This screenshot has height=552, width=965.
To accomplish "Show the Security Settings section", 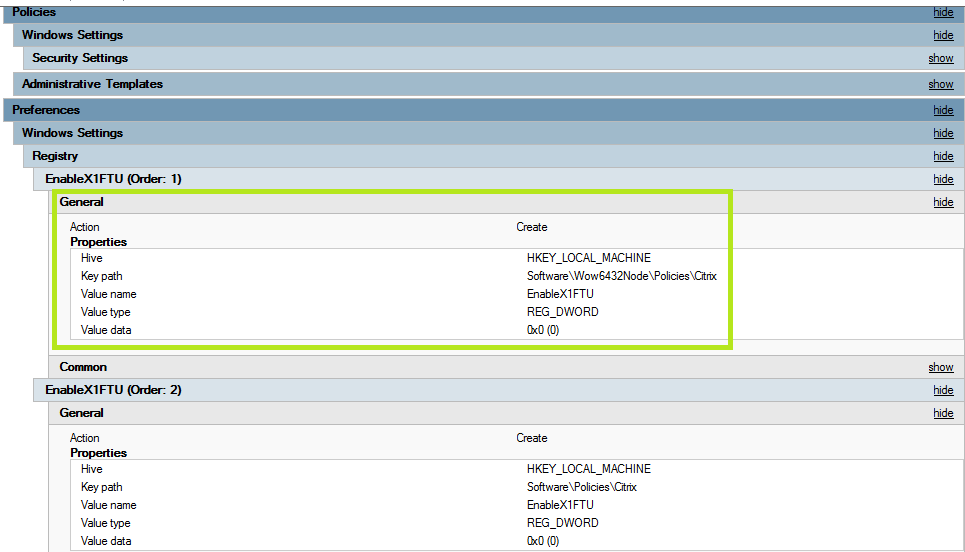I will coord(940,58).
